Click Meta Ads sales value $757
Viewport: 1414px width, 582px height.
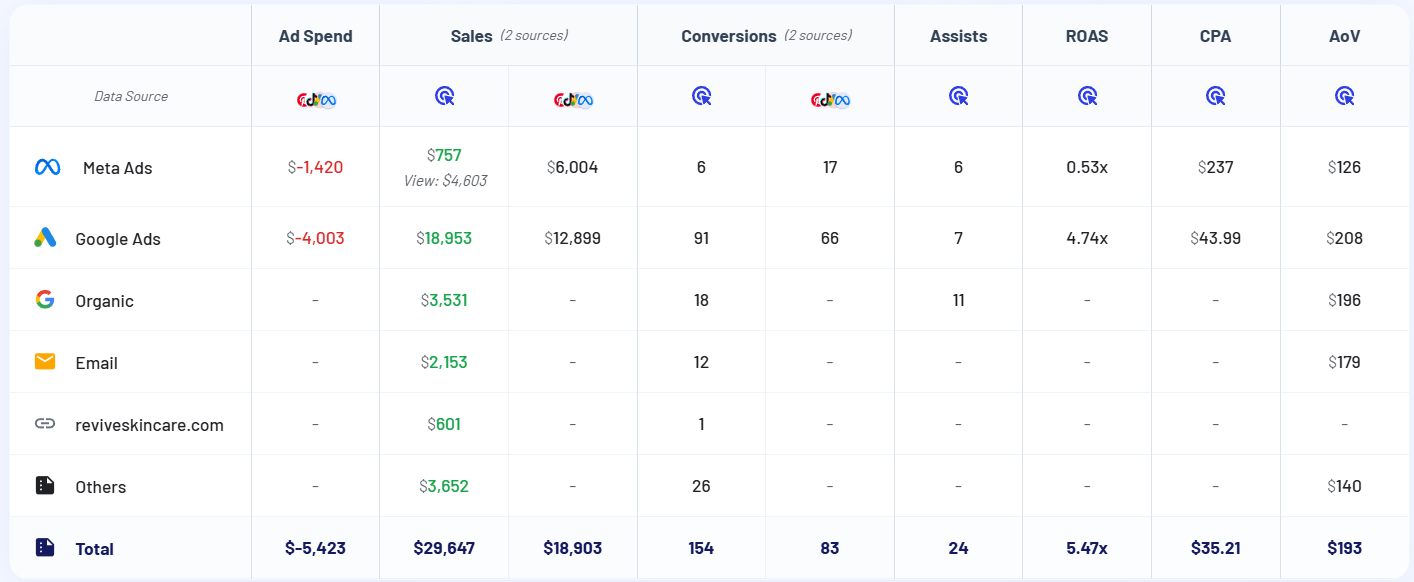pos(444,155)
